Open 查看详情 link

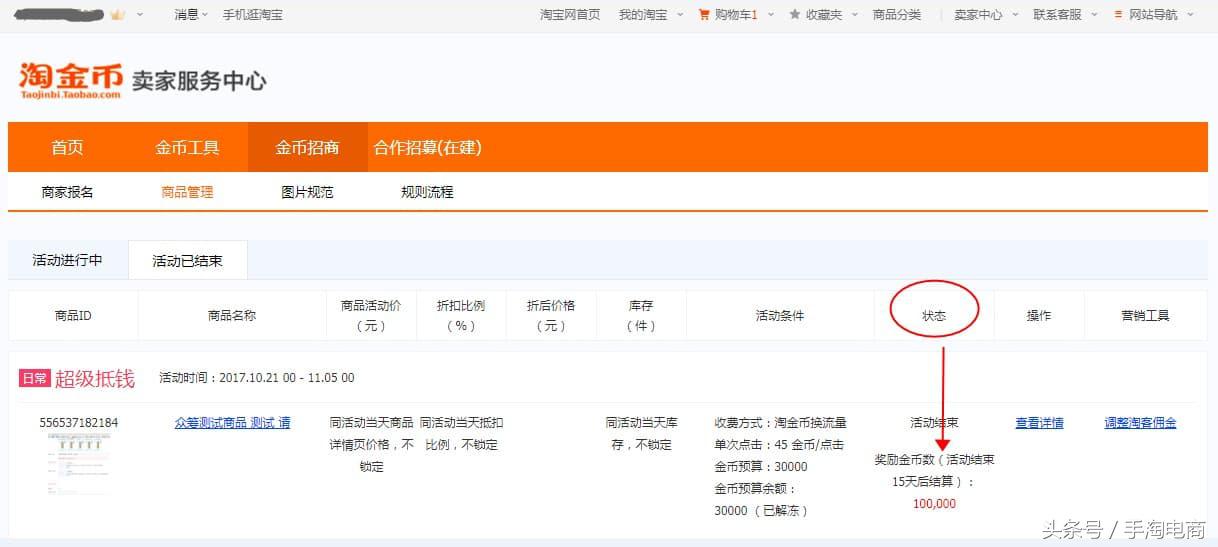[1039, 423]
